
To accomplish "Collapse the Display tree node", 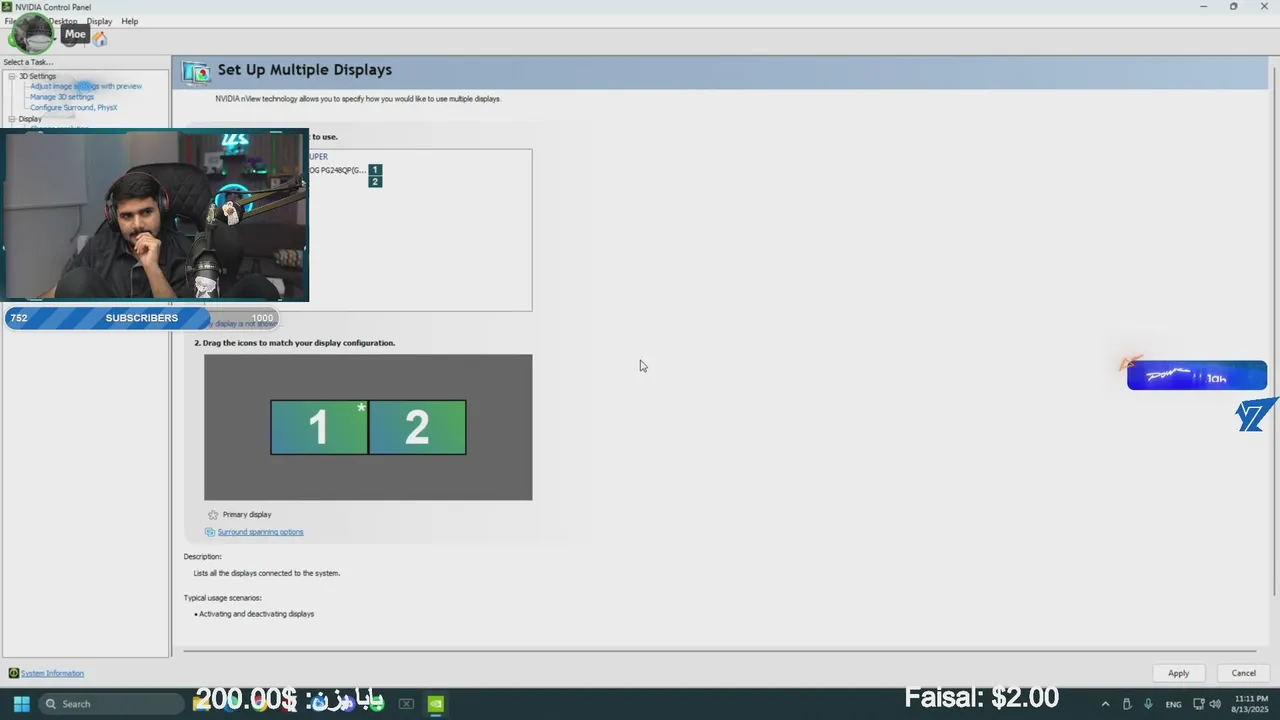I will coord(12,119).
